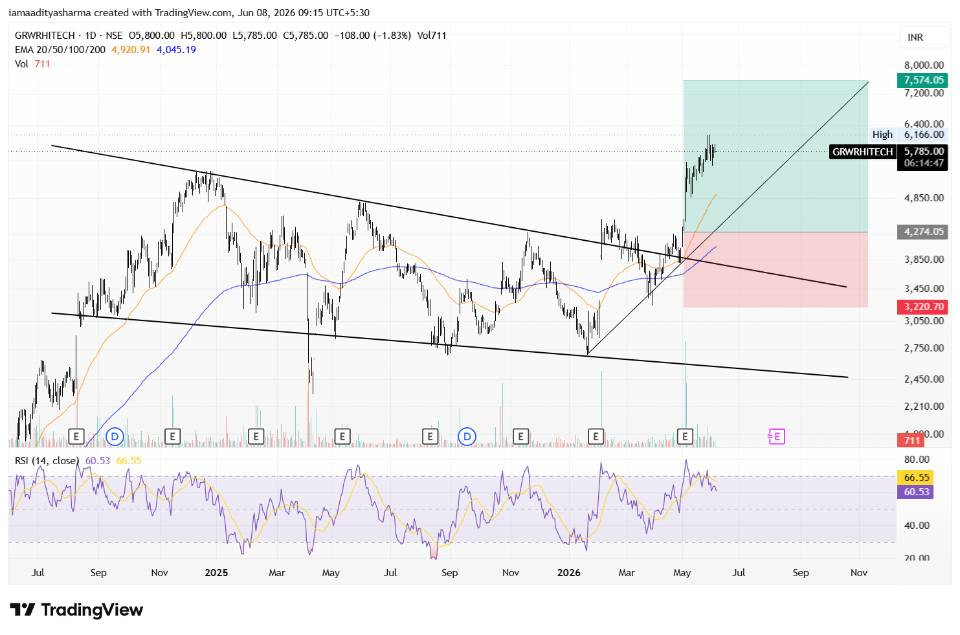
Task: Select the green profit zone of long position
Action: (776, 156)
